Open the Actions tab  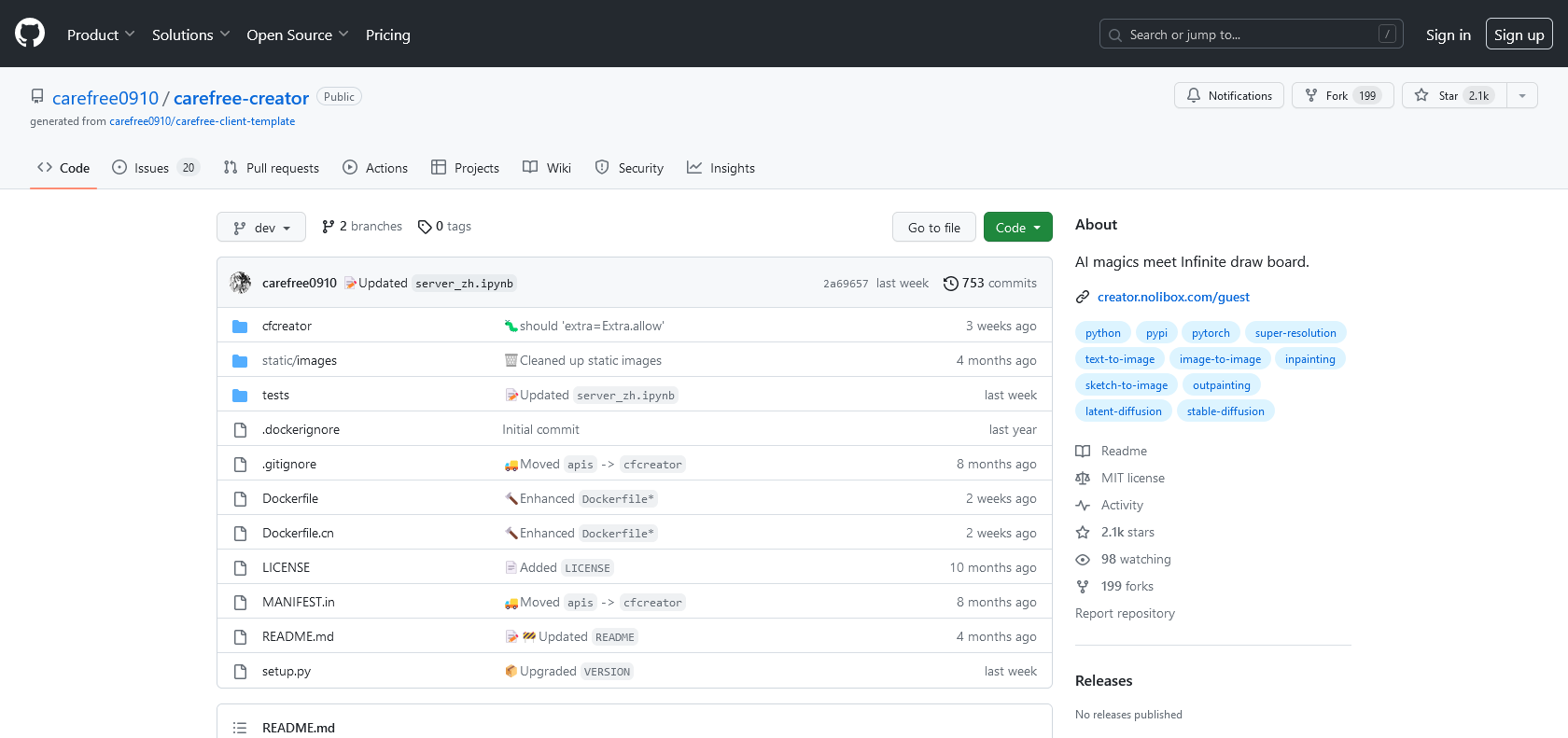pos(375,168)
